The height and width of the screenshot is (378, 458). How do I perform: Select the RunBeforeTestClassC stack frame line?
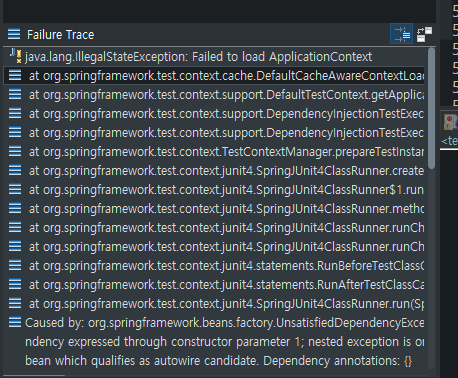tap(214, 266)
